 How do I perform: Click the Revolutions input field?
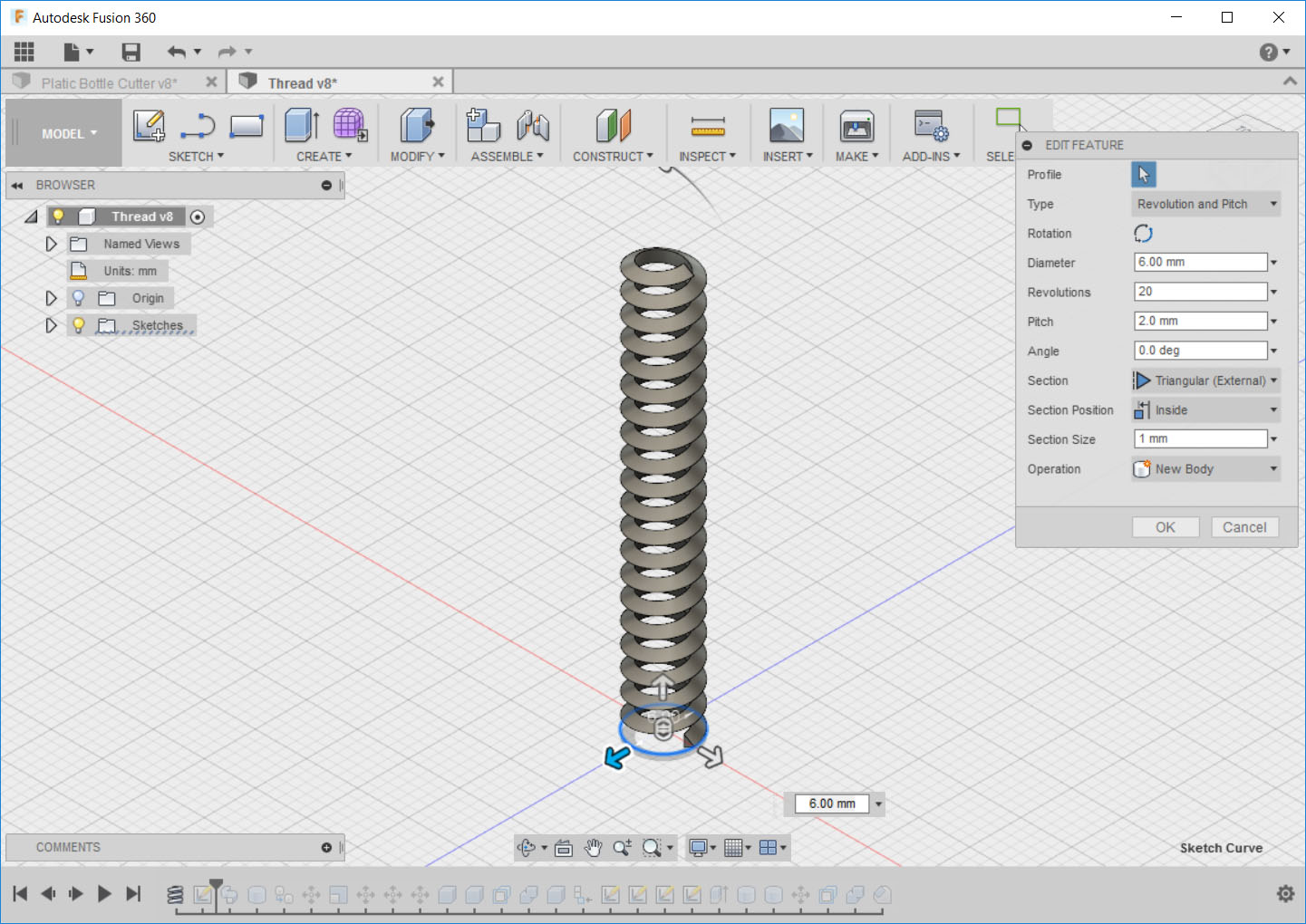1201,292
